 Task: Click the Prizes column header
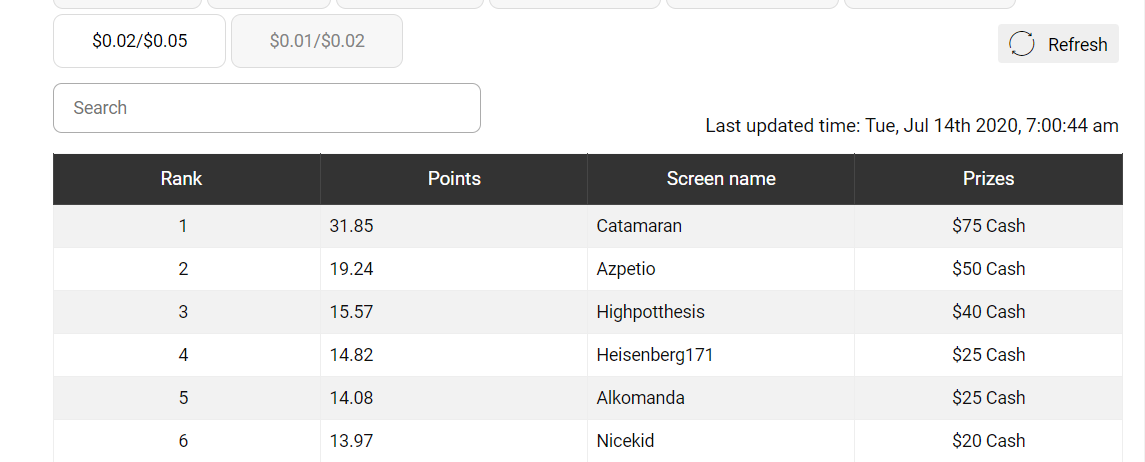pos(988,179)
